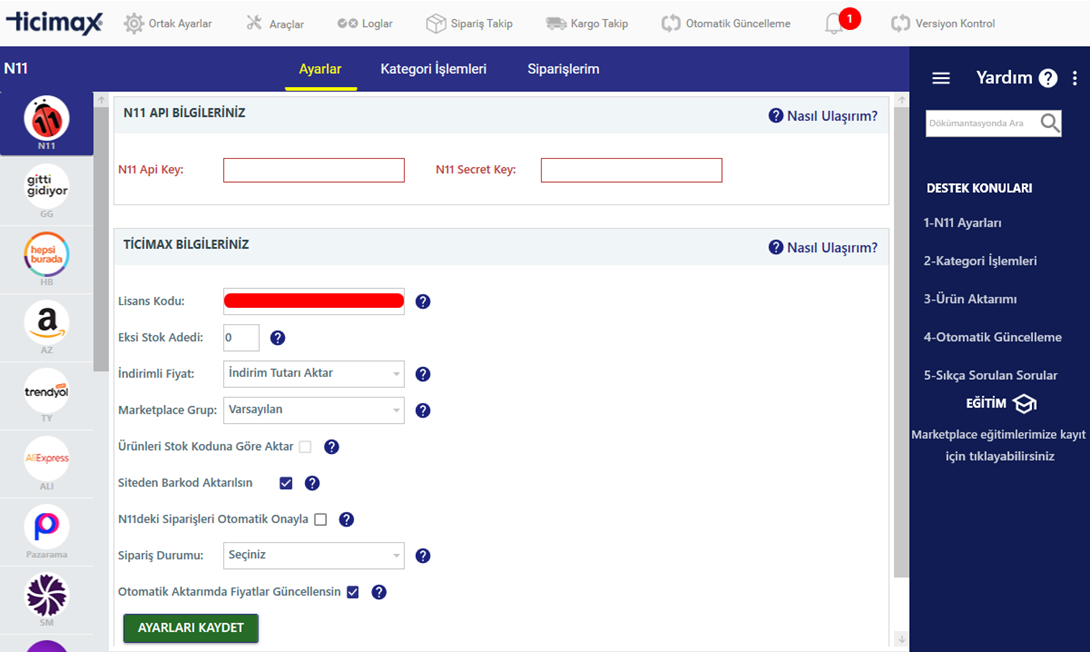The width and height of the screenshot is (1090, 652).
Task: Focus the N11 Secret Key field
Action: coord(631,170)
